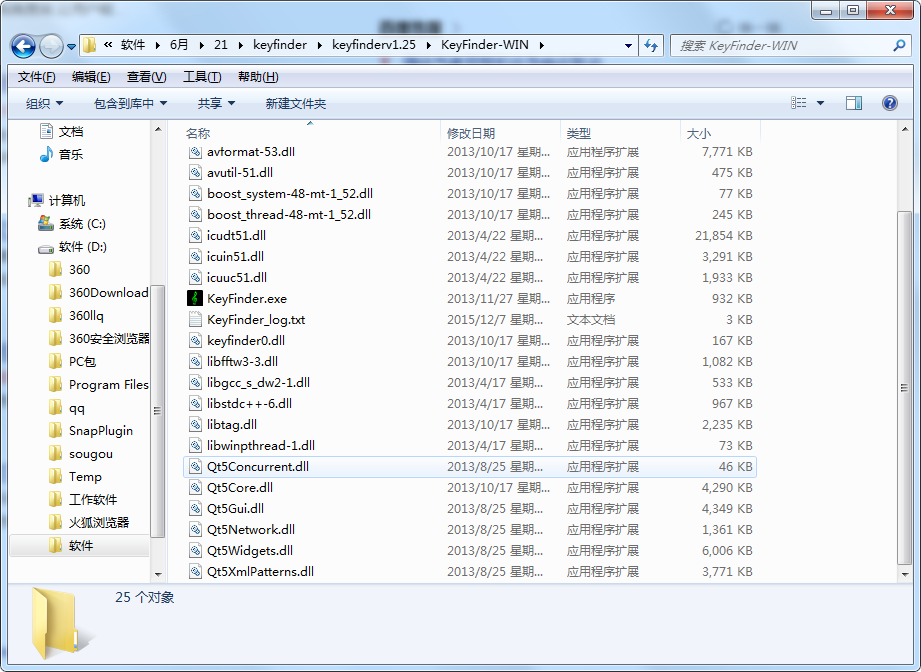The width and height of the screenshot is (921, 672).
Task: Open the 编辑(E) menu
Action: (x=91, y=77)
